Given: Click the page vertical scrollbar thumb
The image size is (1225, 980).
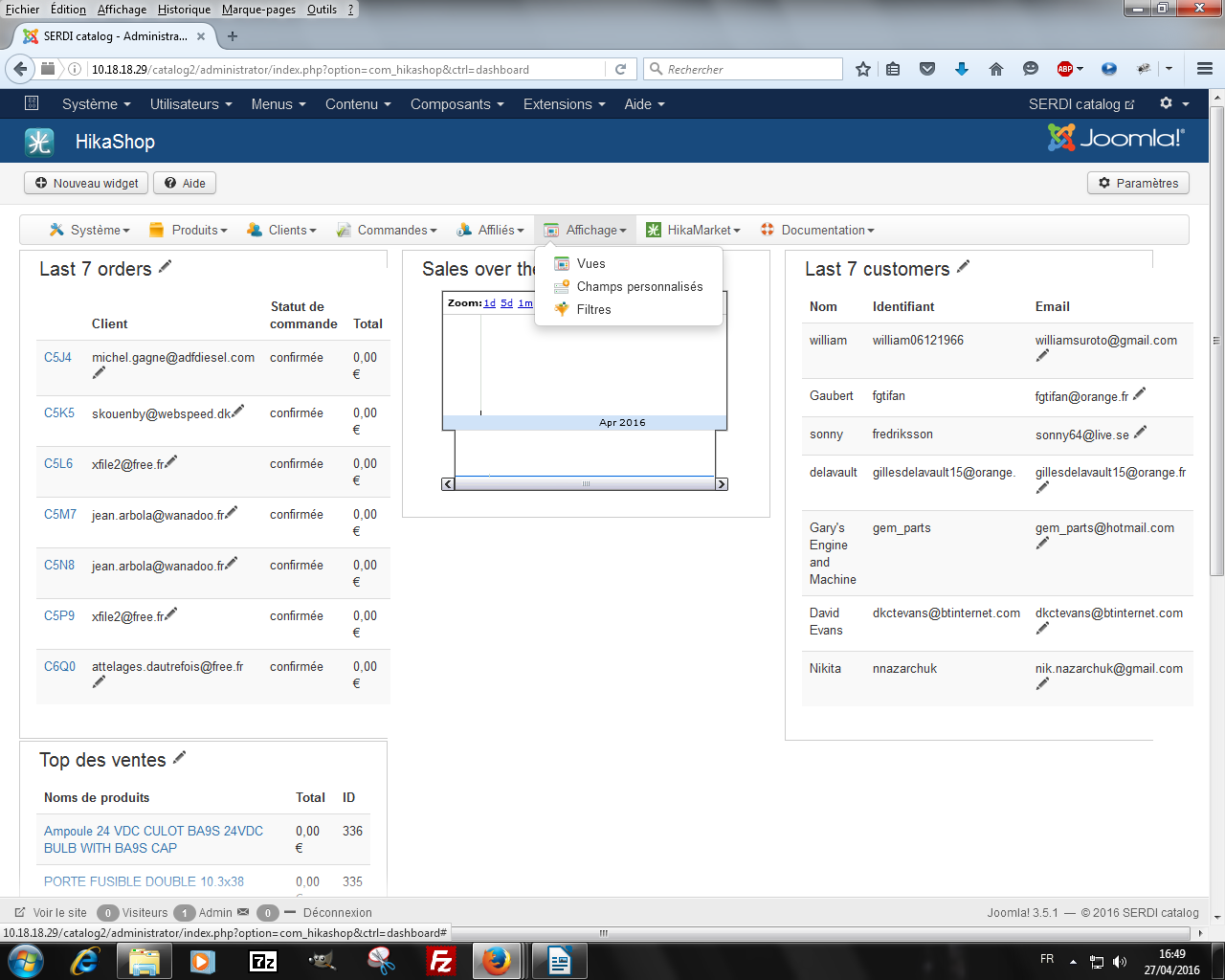Looking at the screenshot, I should pos(1216,340).
